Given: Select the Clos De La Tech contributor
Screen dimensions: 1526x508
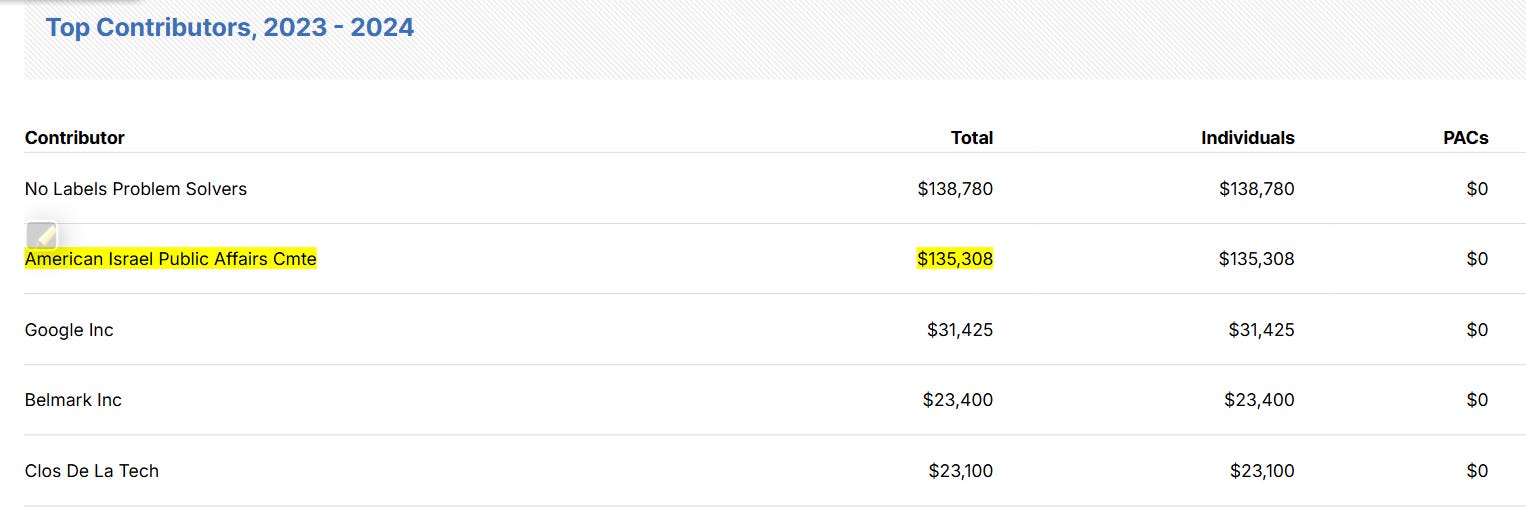Looking at the screenshot, I should tap(91, 471).
